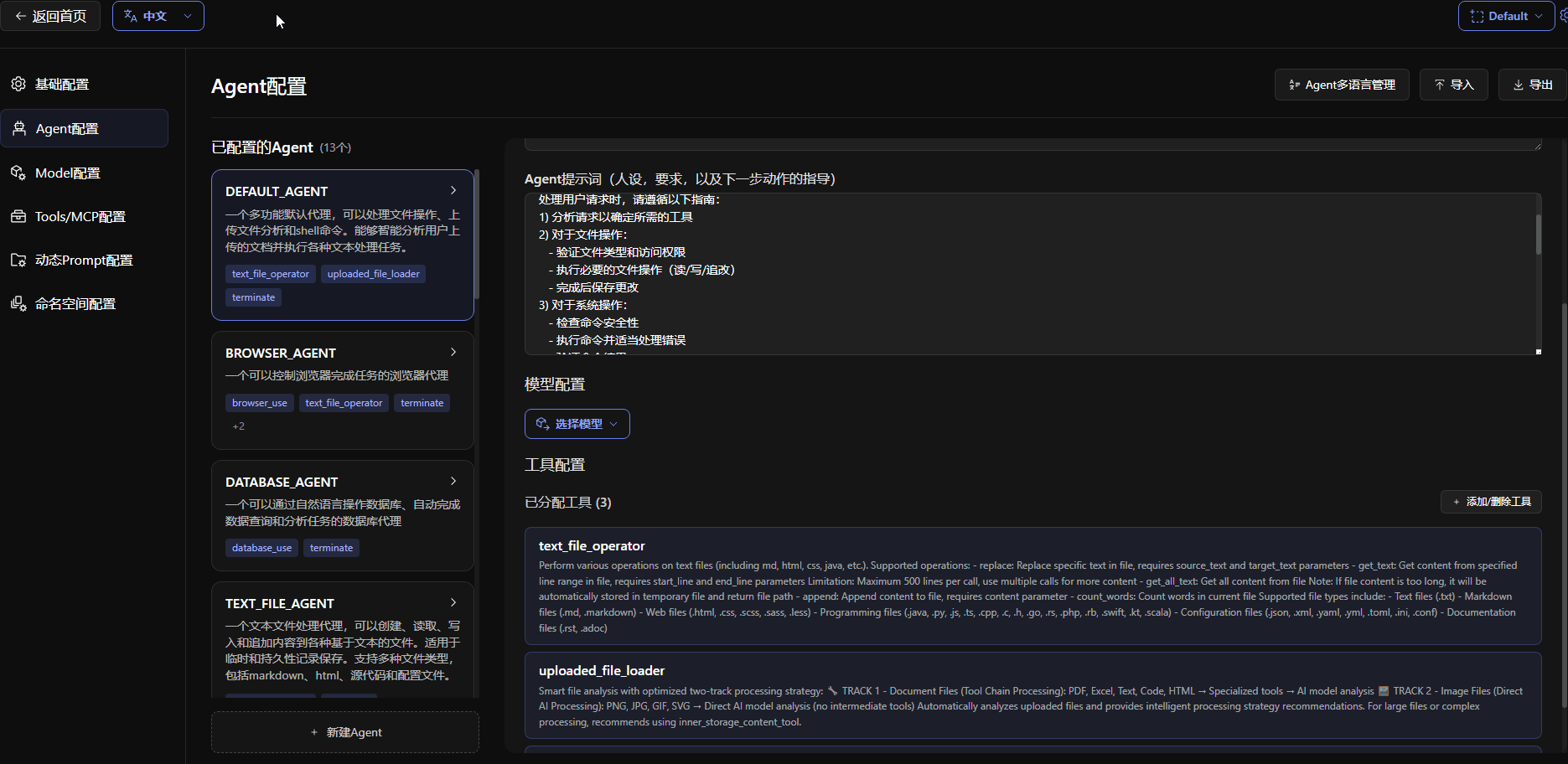
Task: Click the Agent配置 sidebar person icon
Action: tap(19, 128)
